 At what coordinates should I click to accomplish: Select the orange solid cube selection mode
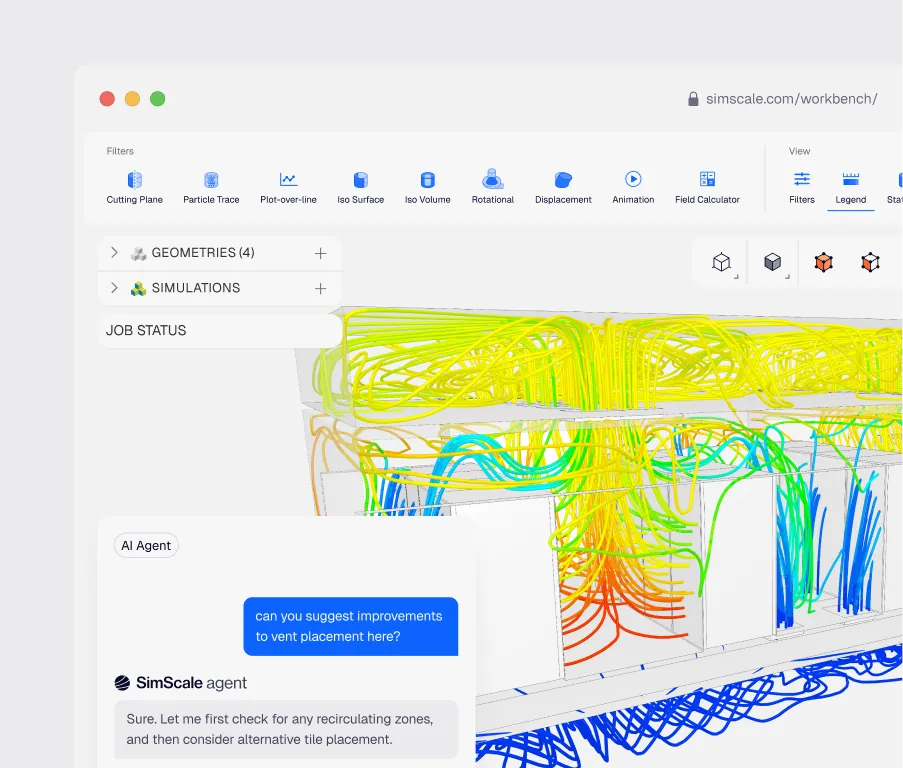(x=824, y=263)
